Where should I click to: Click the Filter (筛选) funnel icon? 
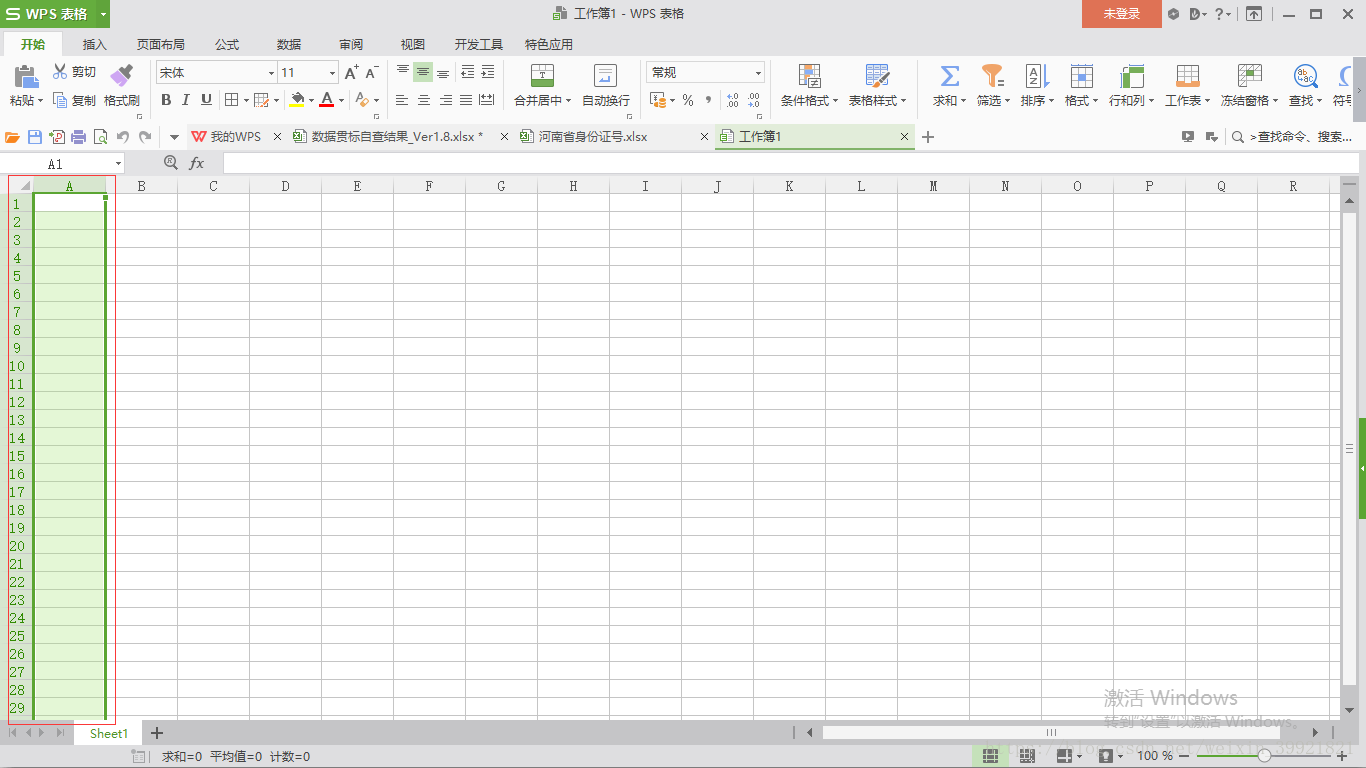[992, 76]
